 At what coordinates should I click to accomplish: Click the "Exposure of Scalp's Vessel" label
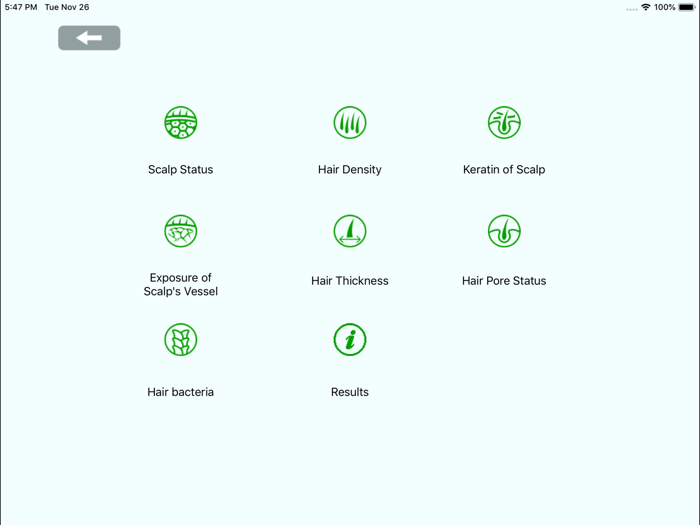click(x=181, y=284)
